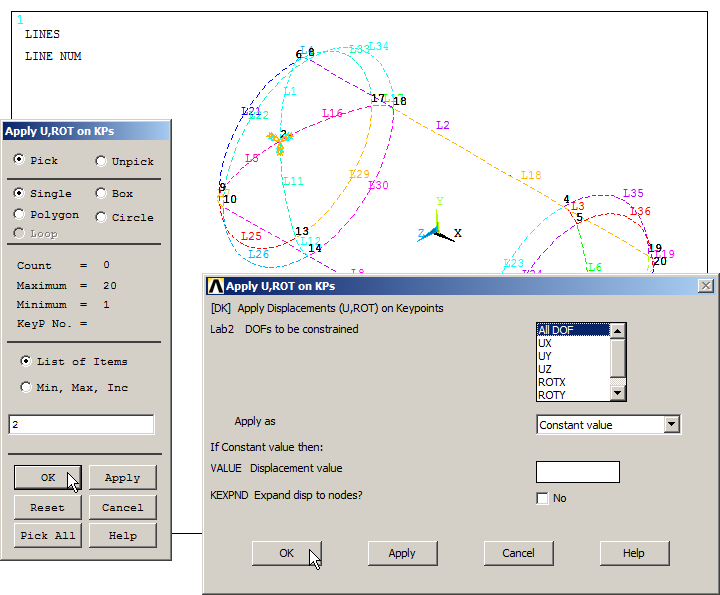This screenshot has width=720, height=595.
Task: Click keypoint number 13 in the viewport
Action: (x=302, y=231)
